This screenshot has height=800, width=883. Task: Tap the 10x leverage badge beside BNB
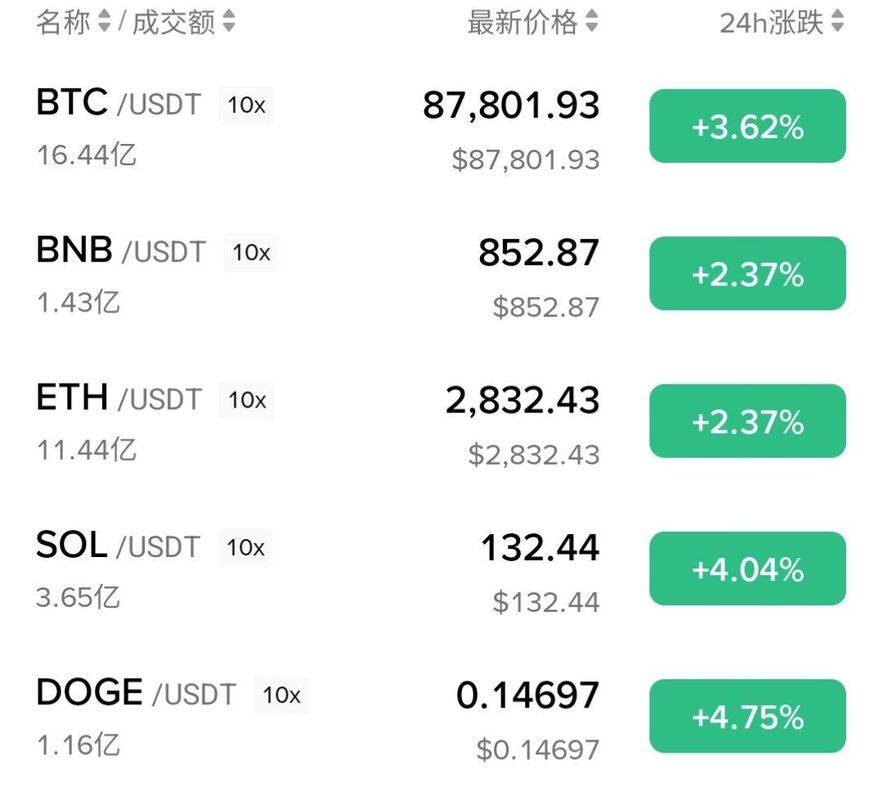coord(251,253)
